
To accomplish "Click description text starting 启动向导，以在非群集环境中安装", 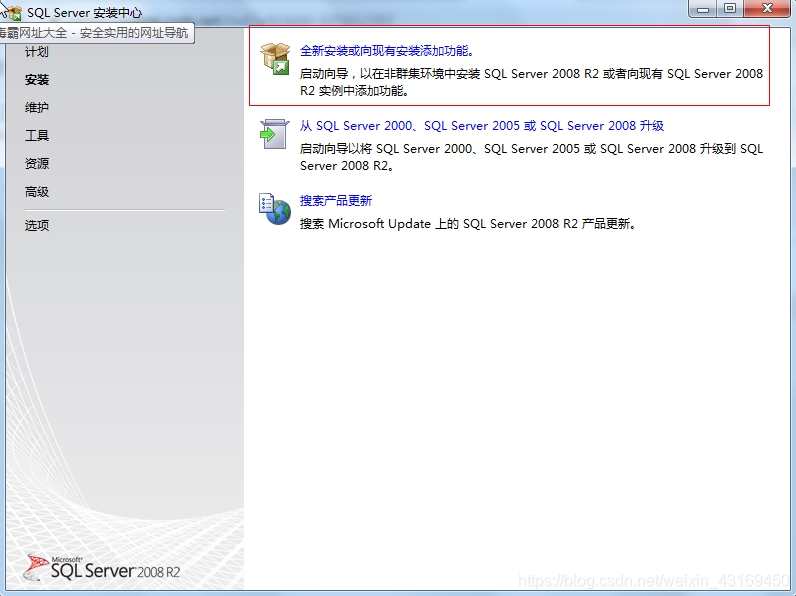I will click(531, 82).
